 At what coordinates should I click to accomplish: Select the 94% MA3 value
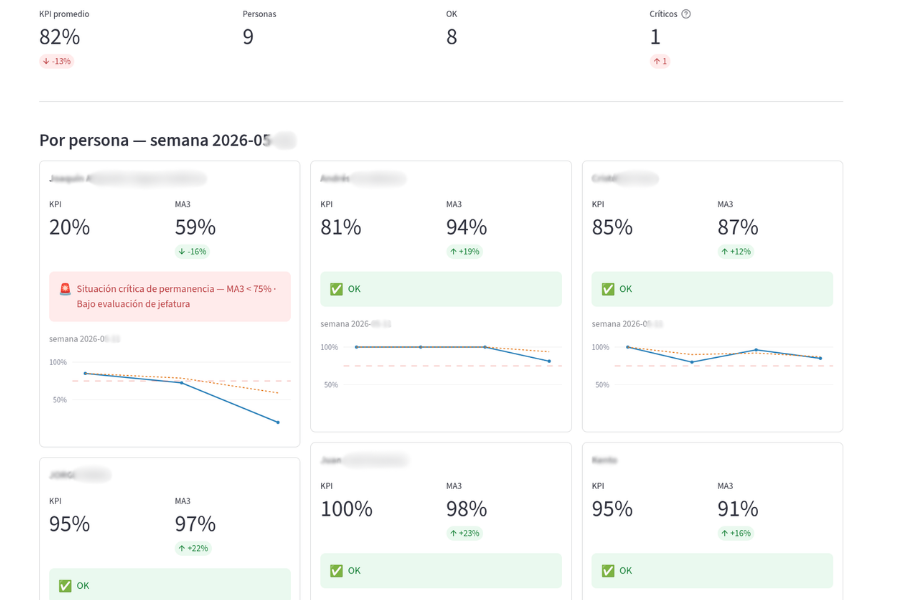tap(467, 227)
